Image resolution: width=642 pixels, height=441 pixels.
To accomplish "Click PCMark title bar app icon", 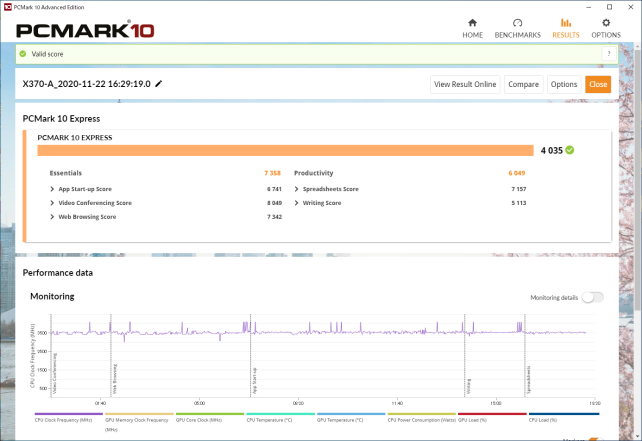I will [x=8, y=7].
